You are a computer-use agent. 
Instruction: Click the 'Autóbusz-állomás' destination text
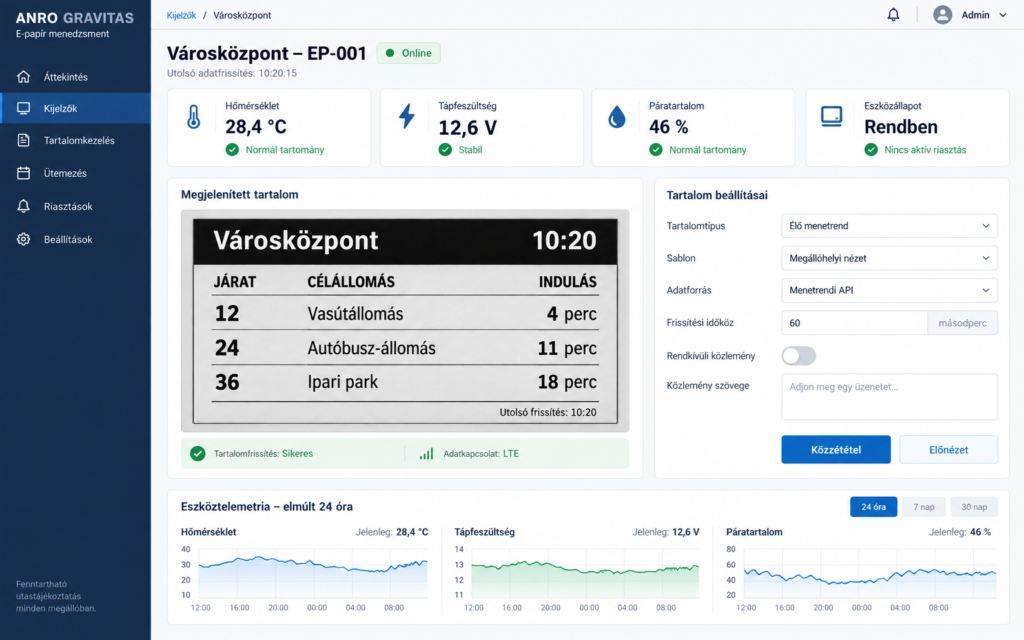pyautogui.click(x=371, y=348)
